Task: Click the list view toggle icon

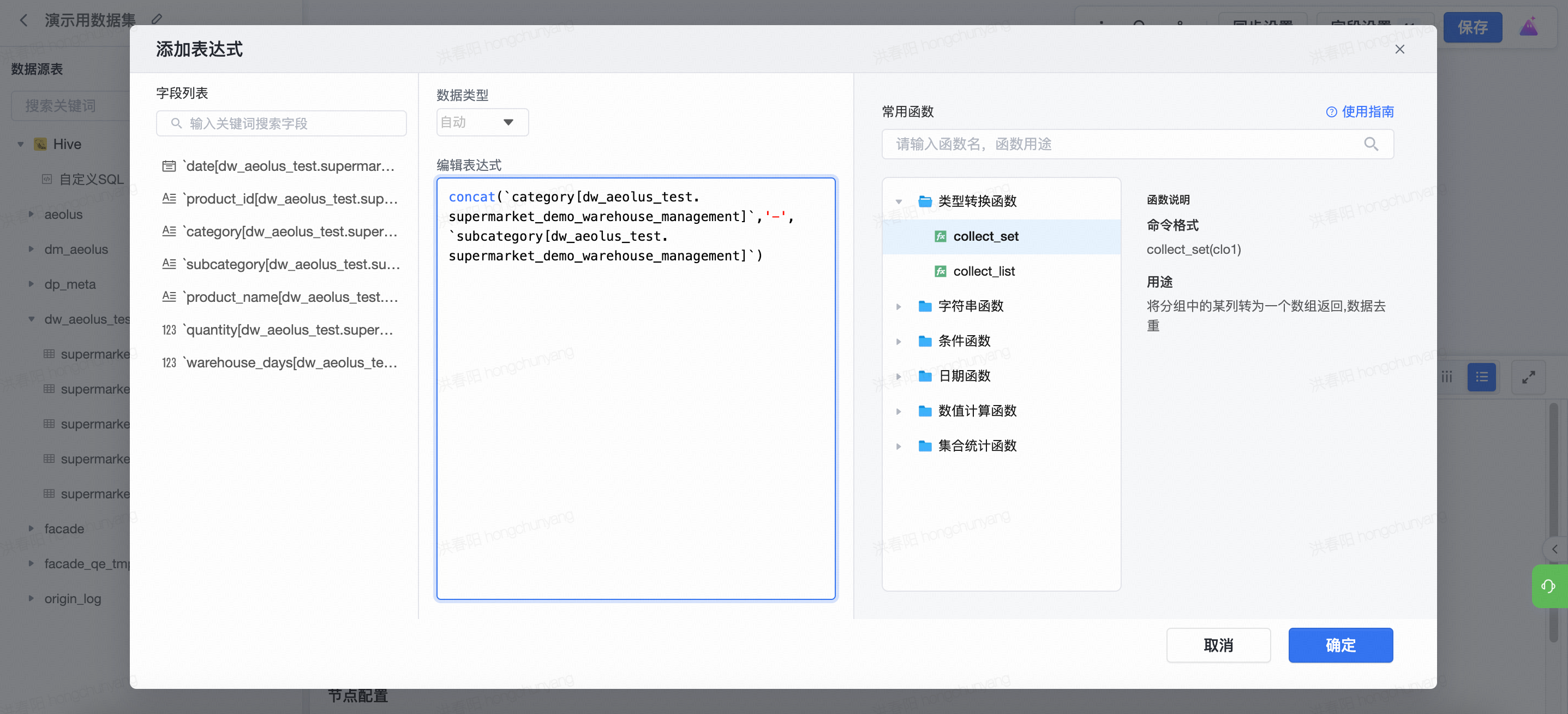Action: tap(1481, 377)
